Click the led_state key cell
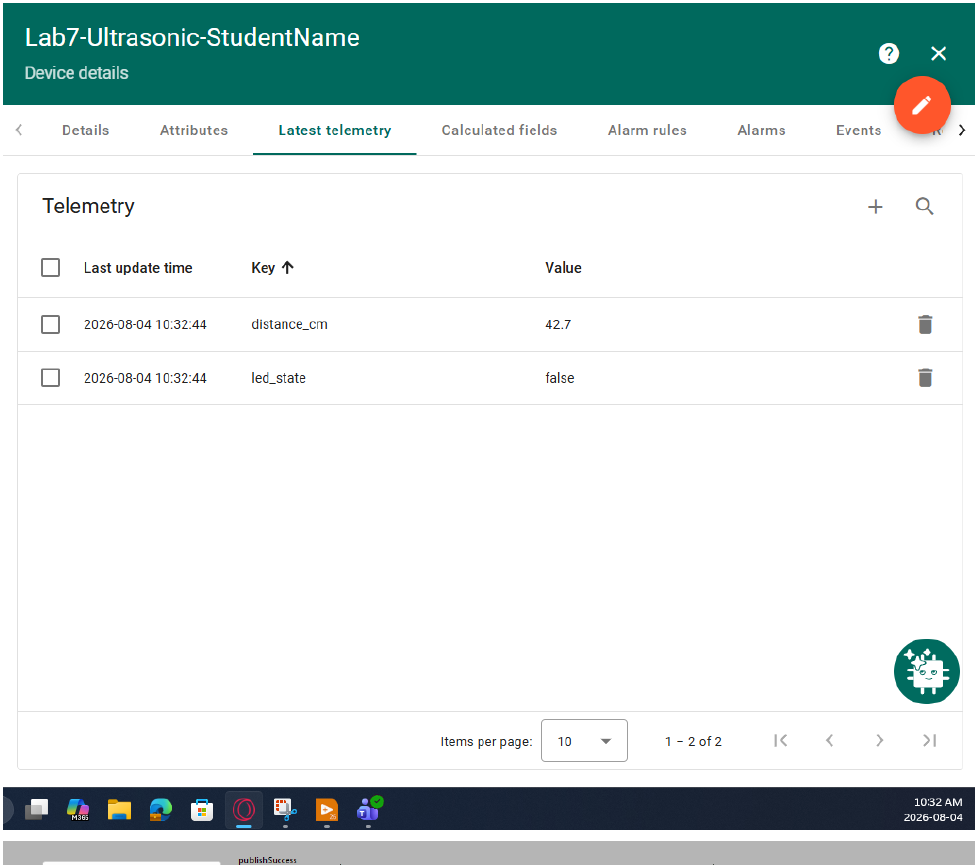The image size is (975, 865). coord(279,378)
